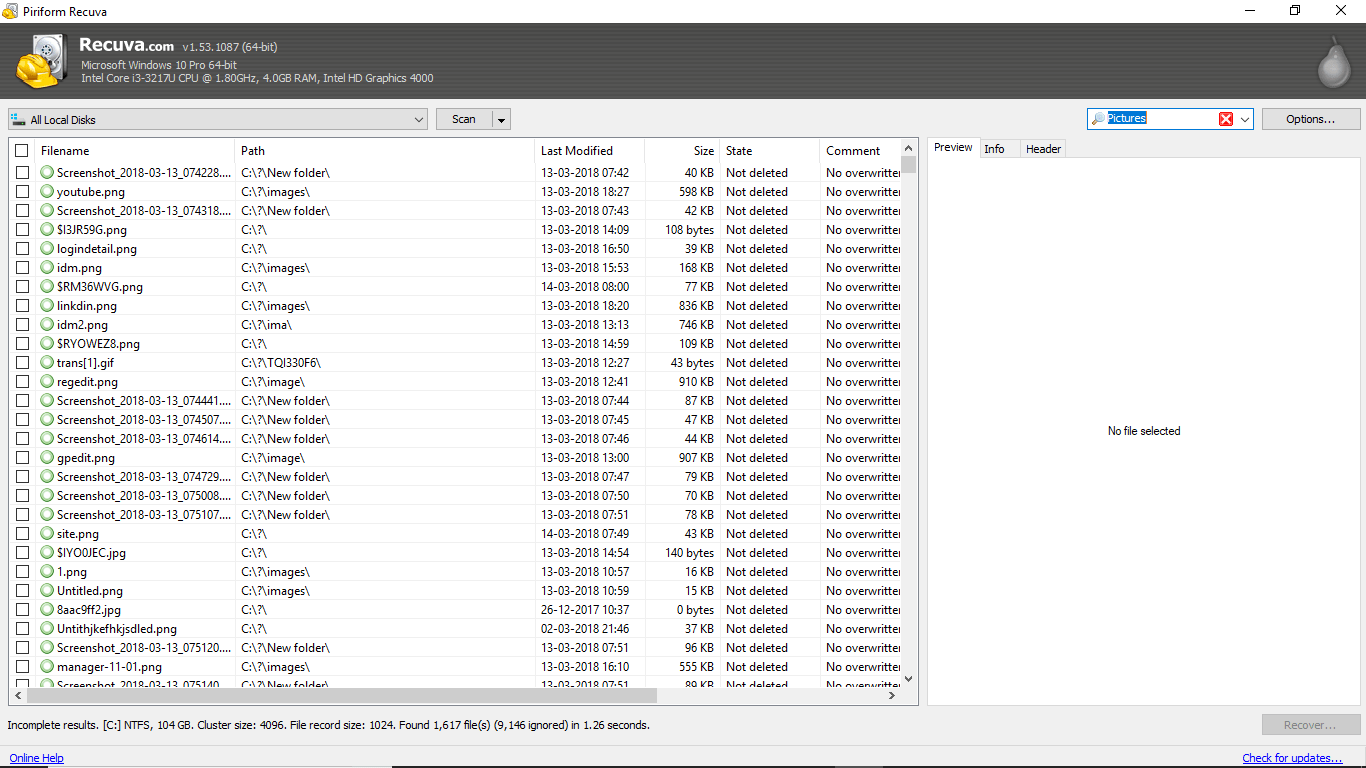Click the path cell C:\?\TQI330F6\
This screenshot has height=768, width=1366.
click(281, 363)
